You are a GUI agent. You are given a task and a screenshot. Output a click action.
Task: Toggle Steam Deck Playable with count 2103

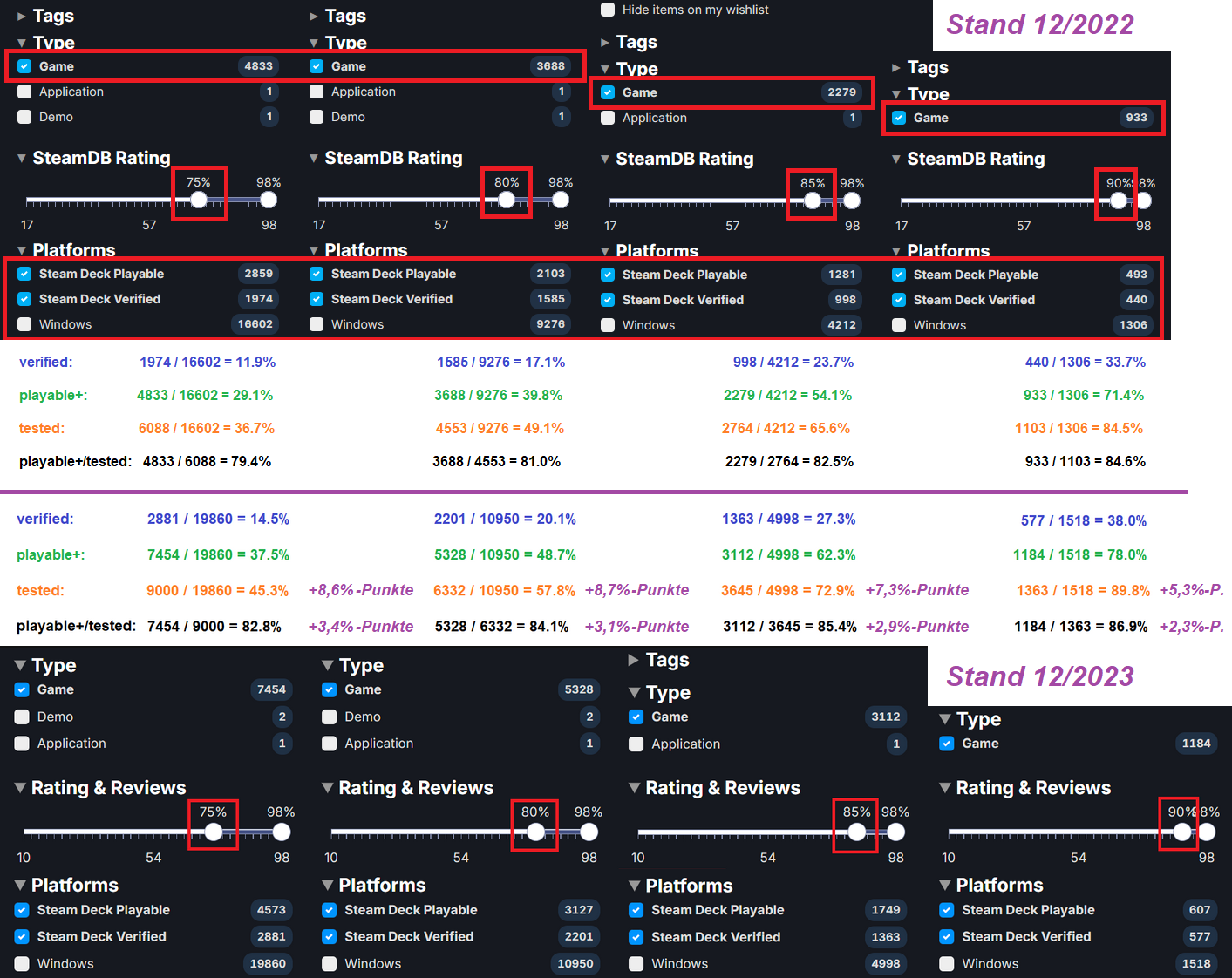pyautogui.click(x=317, y=274)
